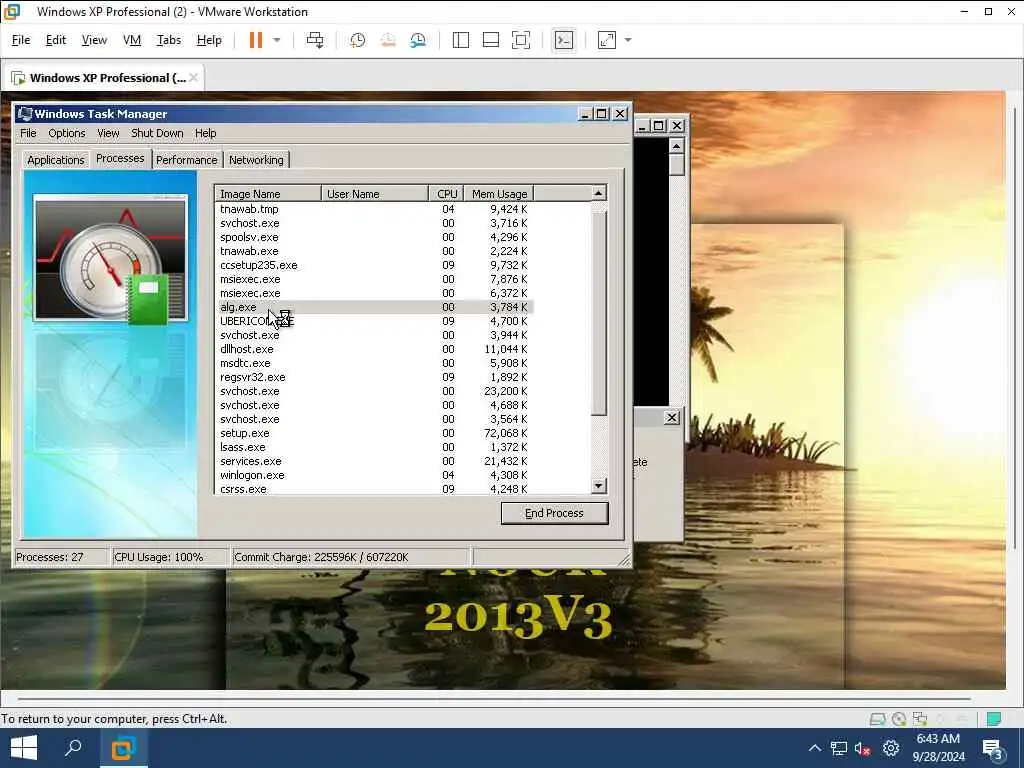Switch to the Processes tab
This screenshot has width=1024, height=768.
click(x=120, y=159)
